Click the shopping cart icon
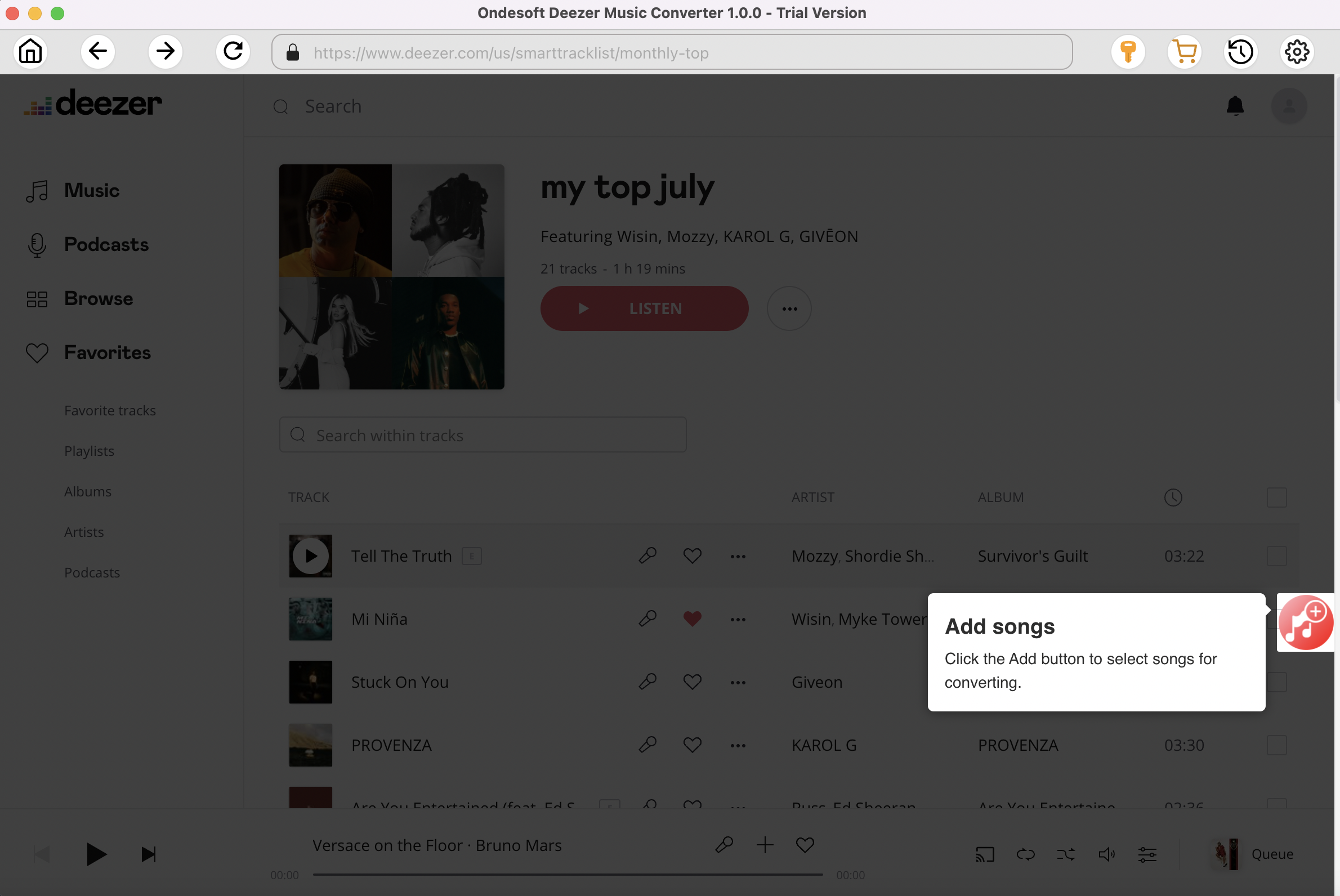The width and height of the screenshot is (1340, 896). 1186,51
